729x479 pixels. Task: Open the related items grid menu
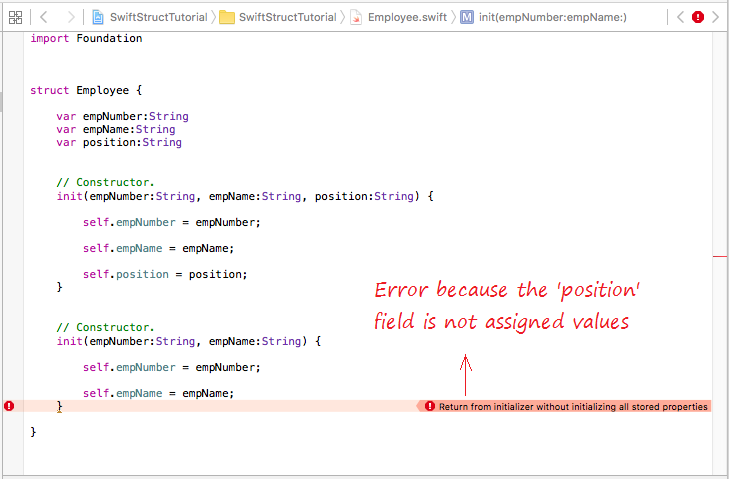15,18
